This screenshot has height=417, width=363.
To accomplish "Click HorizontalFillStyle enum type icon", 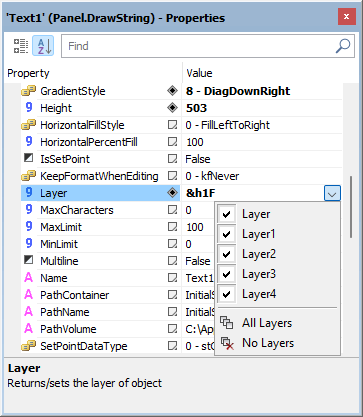I will pos(29,125).
